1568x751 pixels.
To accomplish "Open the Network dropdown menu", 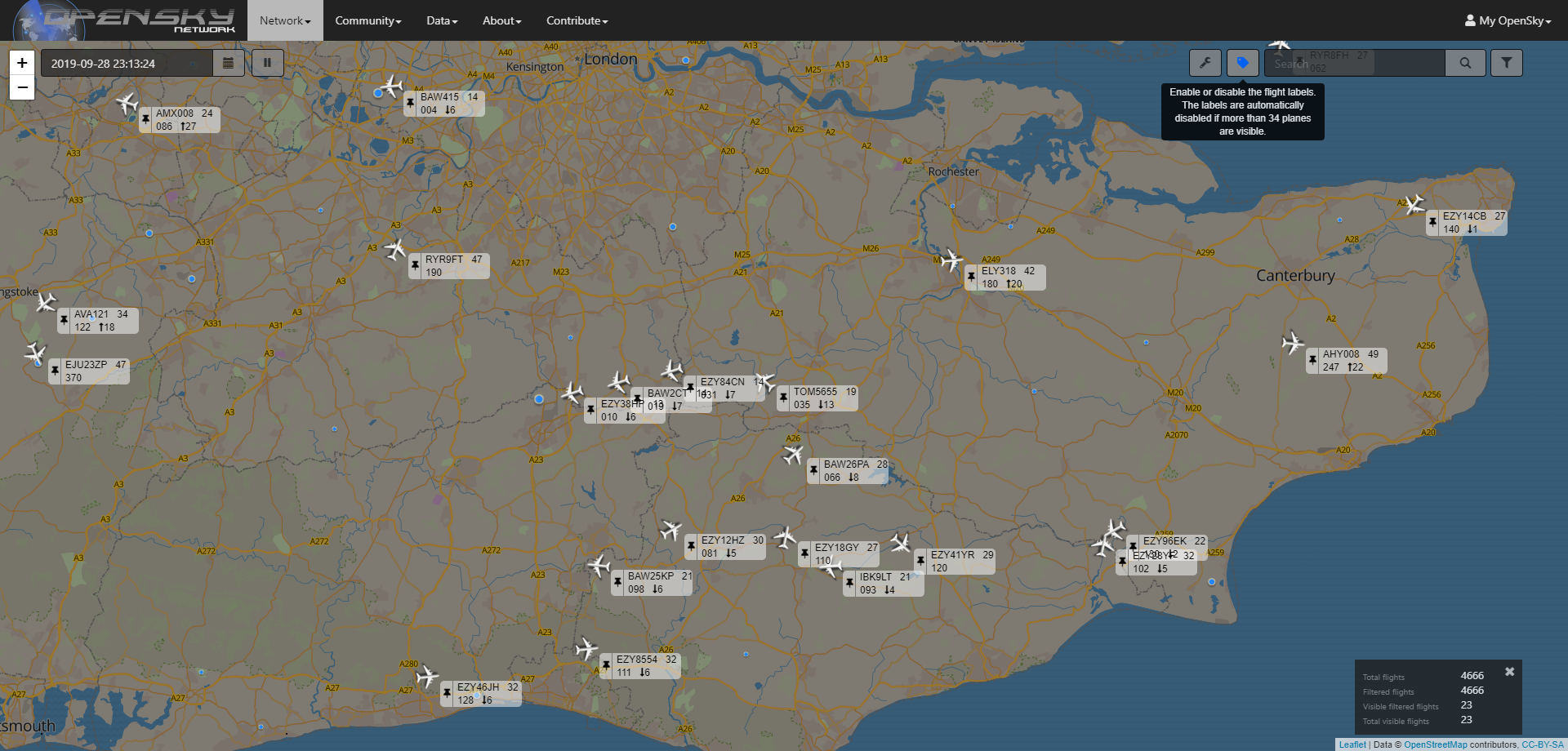I will pos(284,20).
